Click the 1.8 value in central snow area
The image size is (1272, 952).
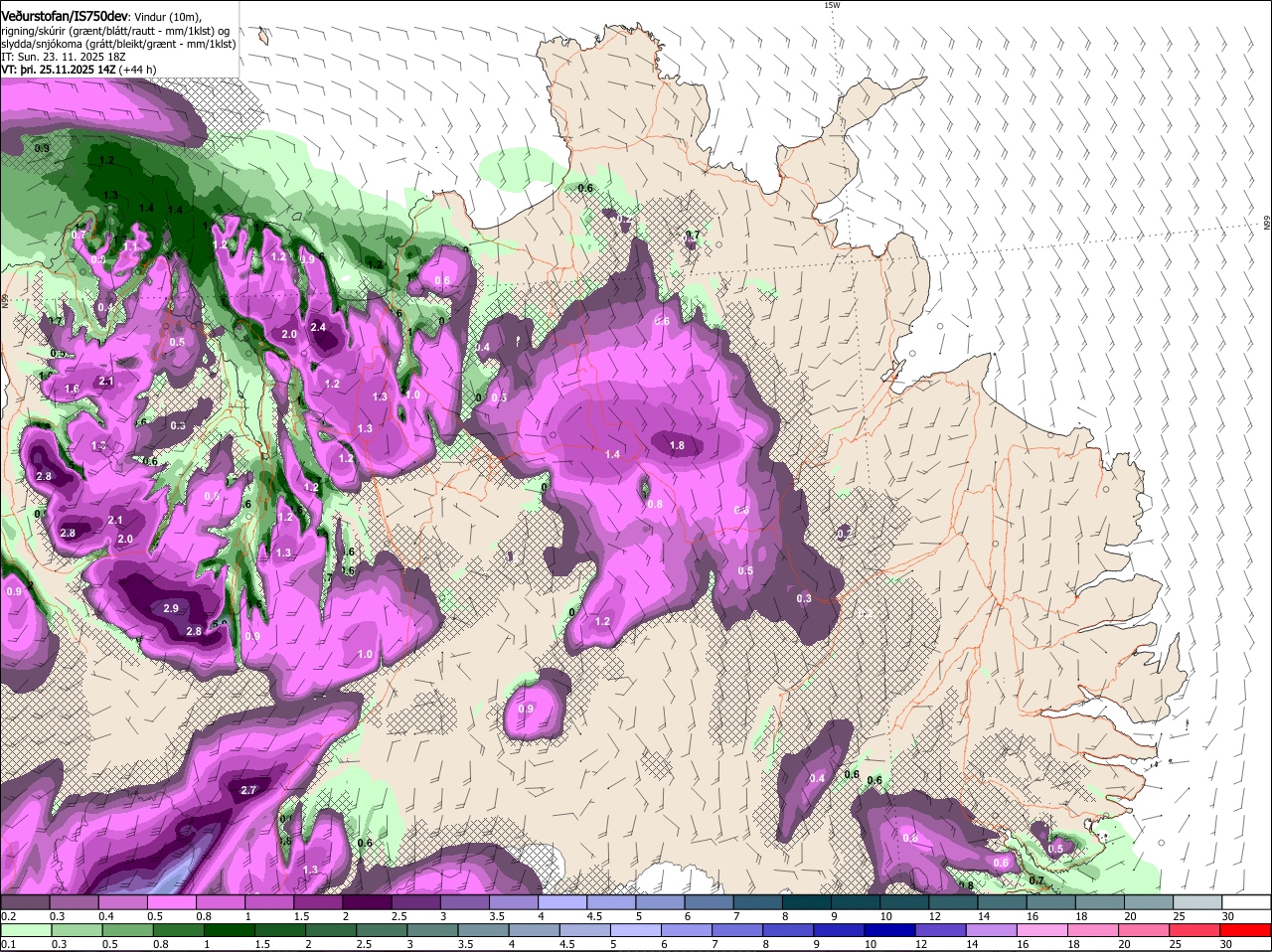tap(677, 446)
